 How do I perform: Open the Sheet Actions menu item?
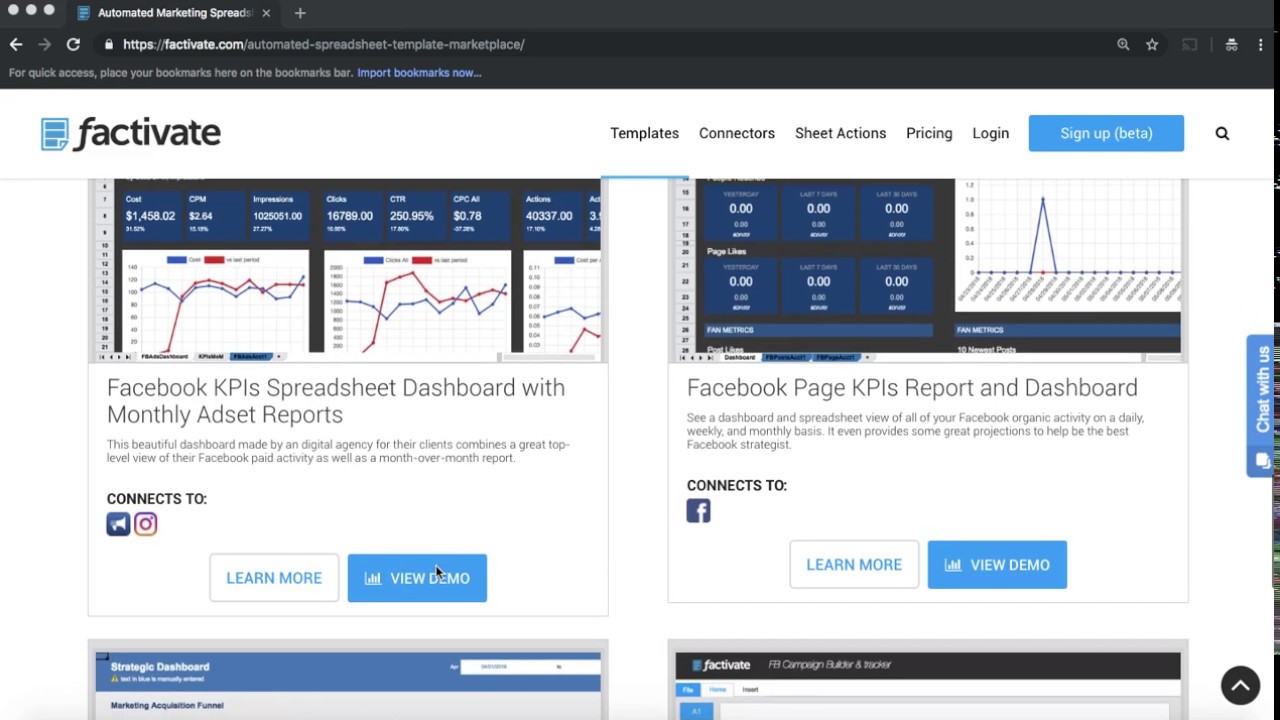840,133
